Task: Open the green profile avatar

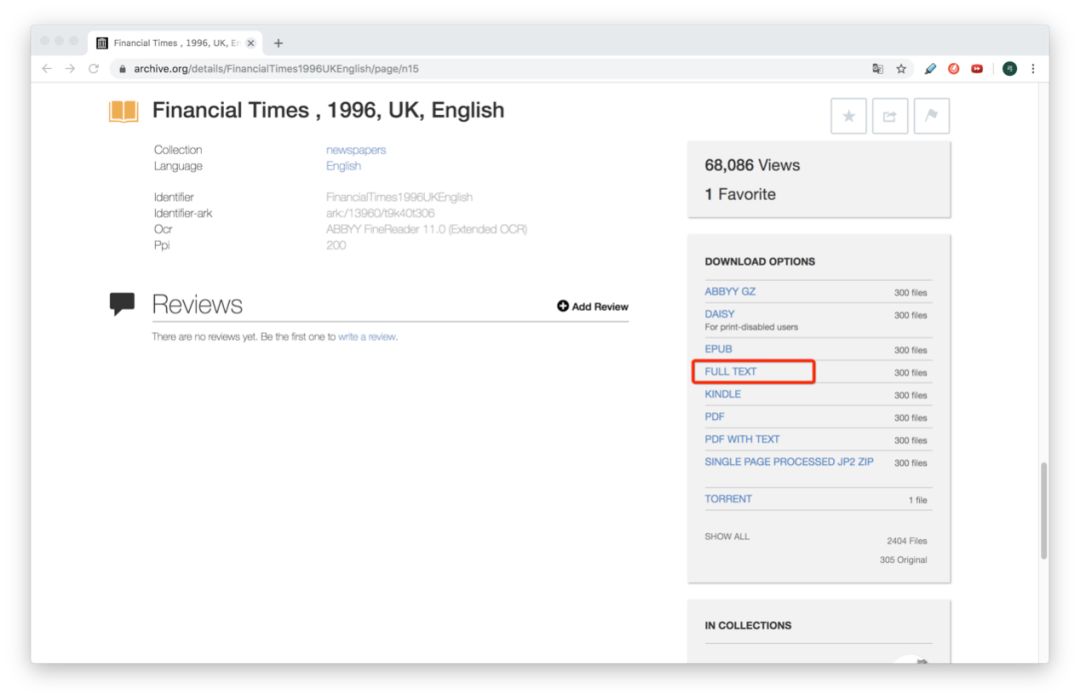Action: point(1010,69)
